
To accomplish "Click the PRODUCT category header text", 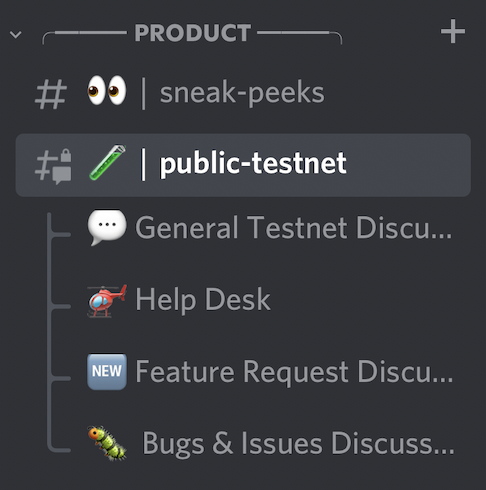I will point(192,33).
